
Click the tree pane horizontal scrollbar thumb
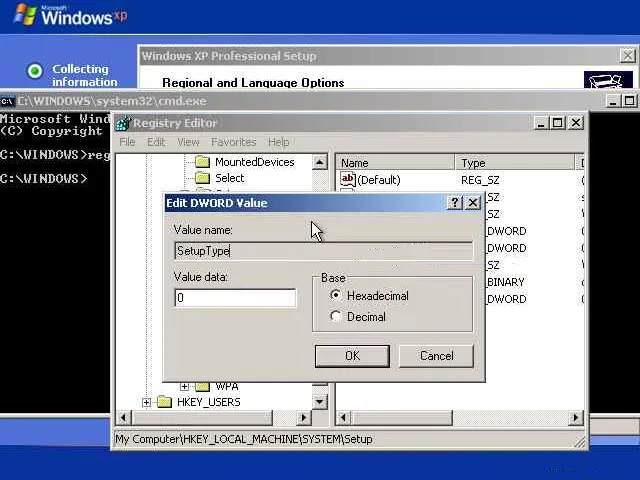tap(202, 418)
